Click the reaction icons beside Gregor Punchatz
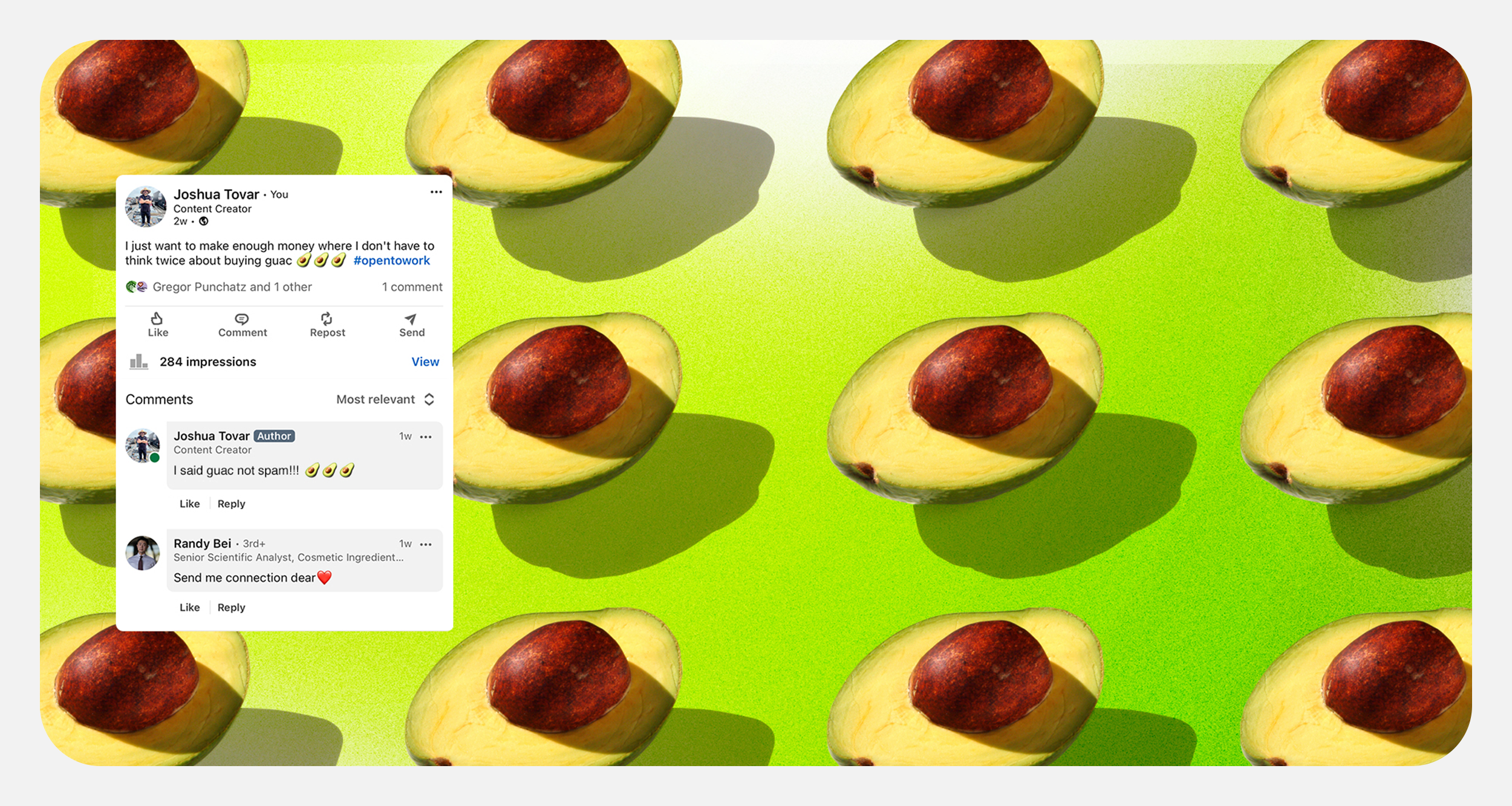Viewport: 1512px width, 806px height. tap(136, 287)
